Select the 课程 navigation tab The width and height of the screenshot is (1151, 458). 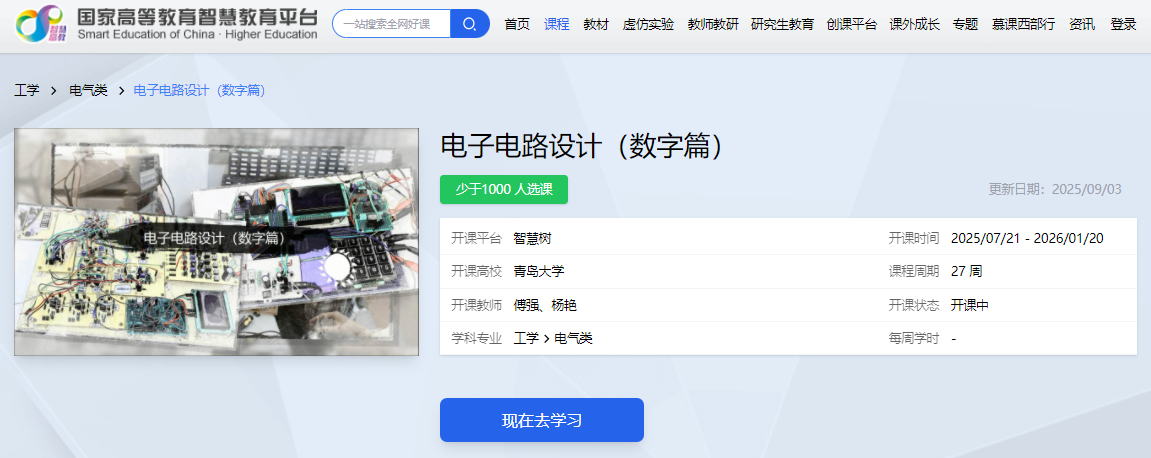(556, 24)
